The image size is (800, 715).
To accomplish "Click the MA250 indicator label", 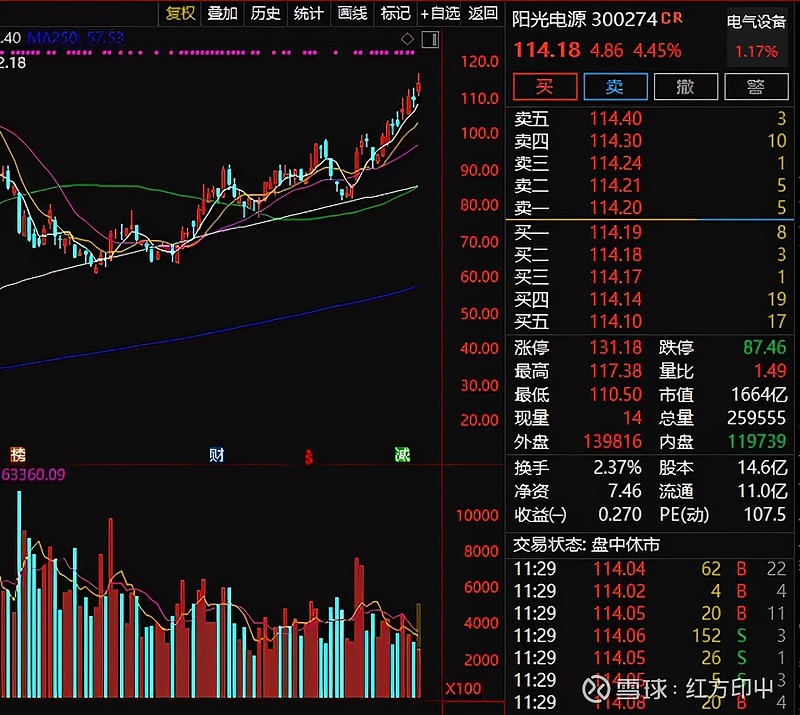I will [x=75, y=38].
